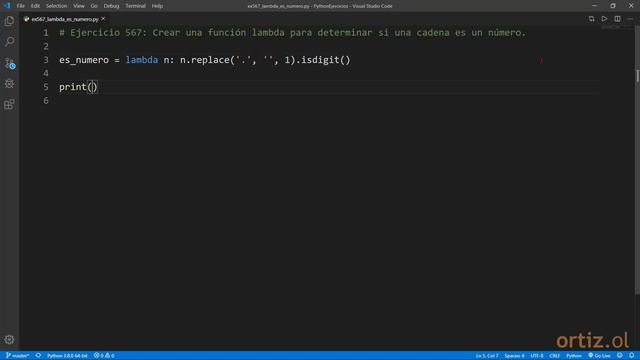Select the ex567_lambda_es_numero.py editor tab
The image size is (640, 360).
click(64, 19)
